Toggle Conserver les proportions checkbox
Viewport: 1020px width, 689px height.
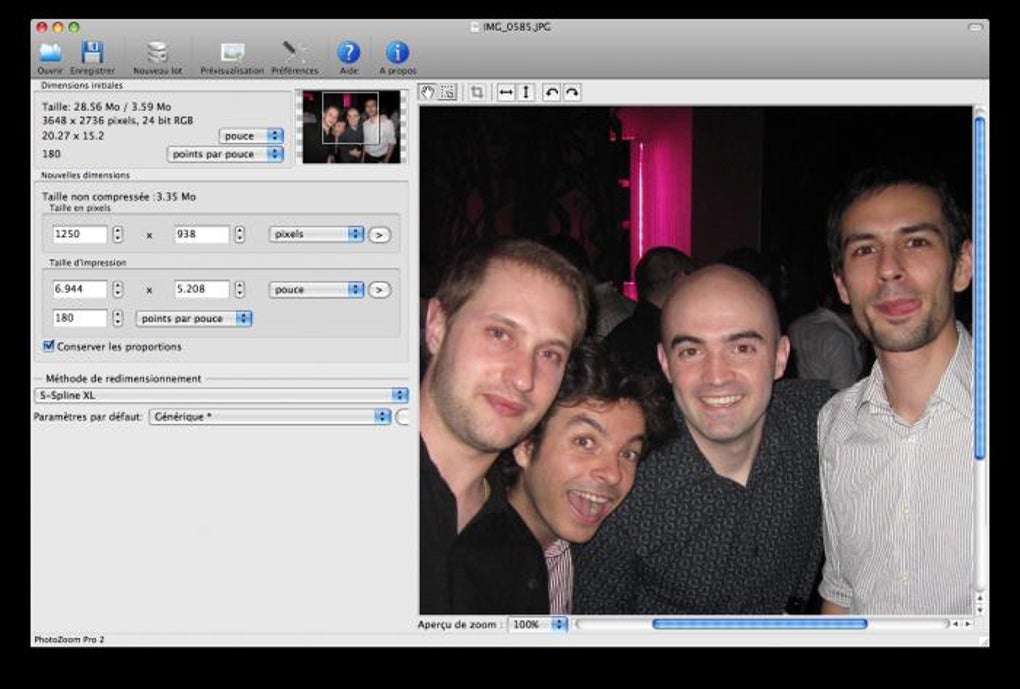[49, 346]
